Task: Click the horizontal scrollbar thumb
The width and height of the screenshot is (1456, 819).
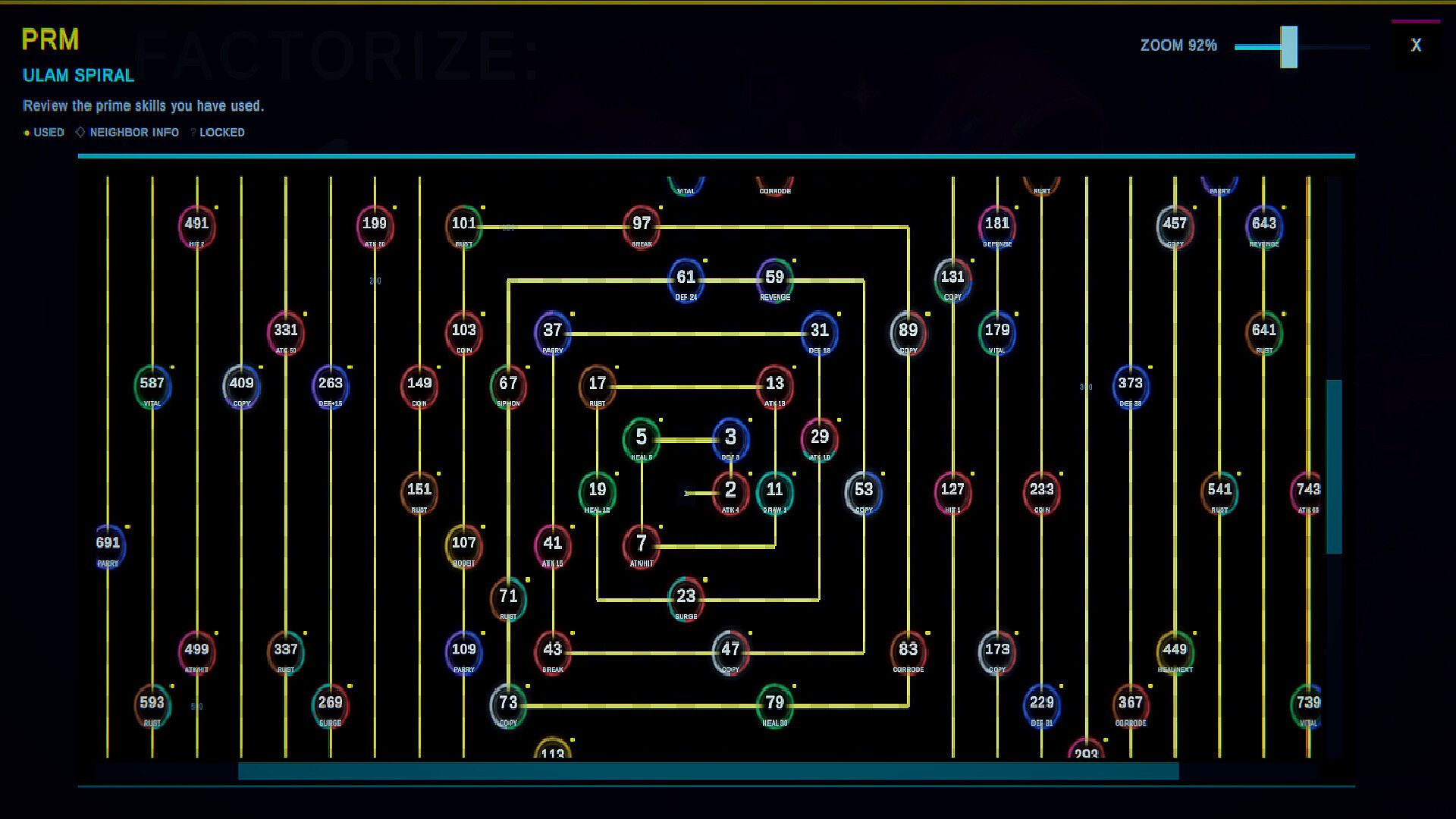Action: click(708, 771)
